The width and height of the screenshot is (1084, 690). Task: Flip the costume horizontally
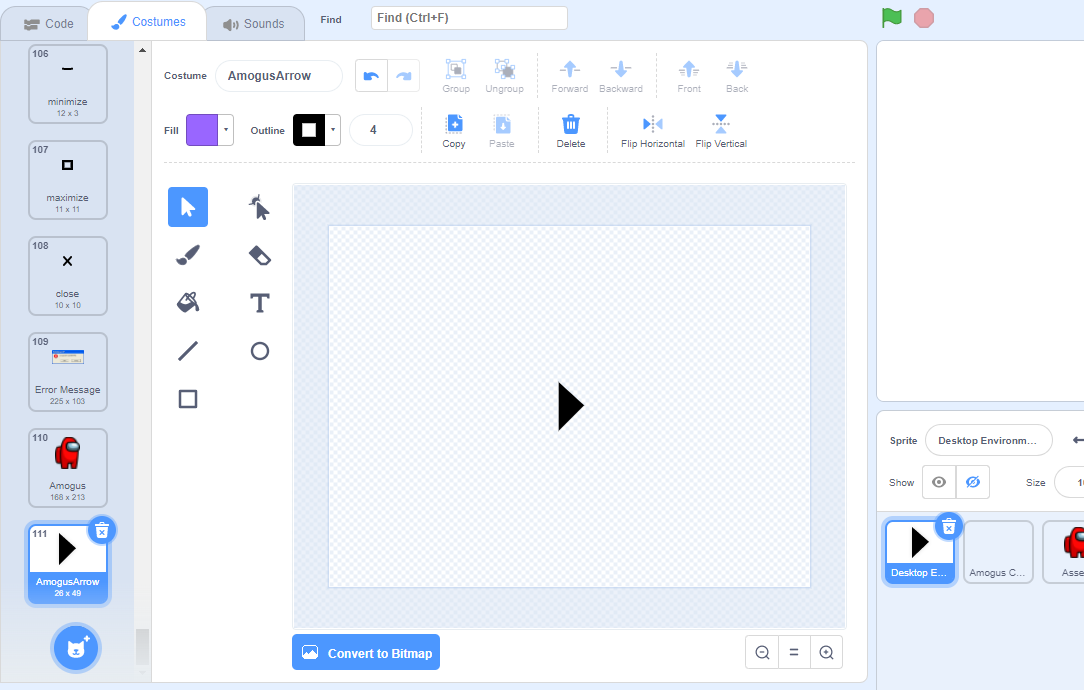click(653, 131)
